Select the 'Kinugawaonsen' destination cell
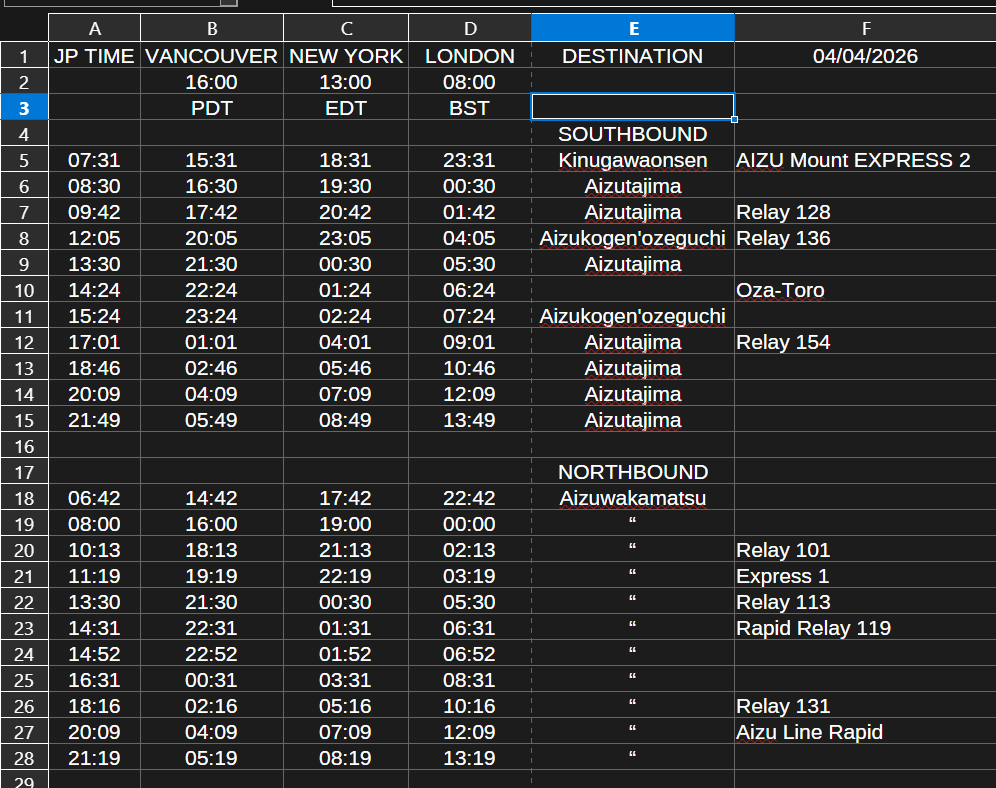 click(633, 160)
